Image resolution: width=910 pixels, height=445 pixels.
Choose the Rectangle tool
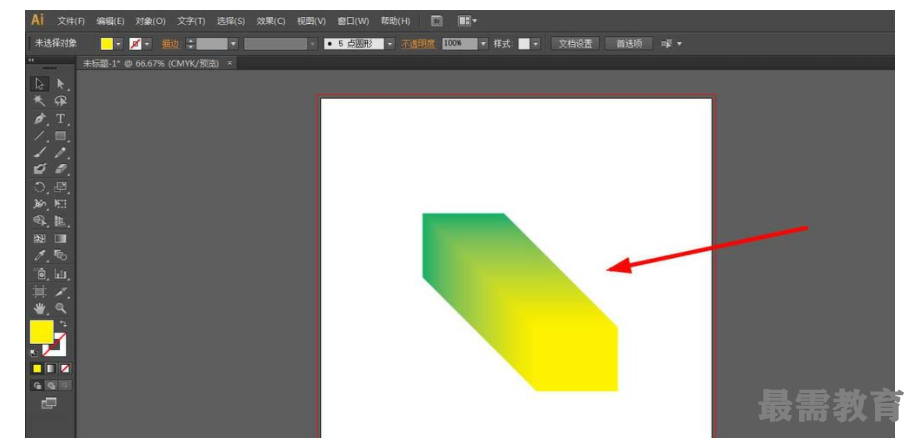pyautogui.click(x=61, y=136)
